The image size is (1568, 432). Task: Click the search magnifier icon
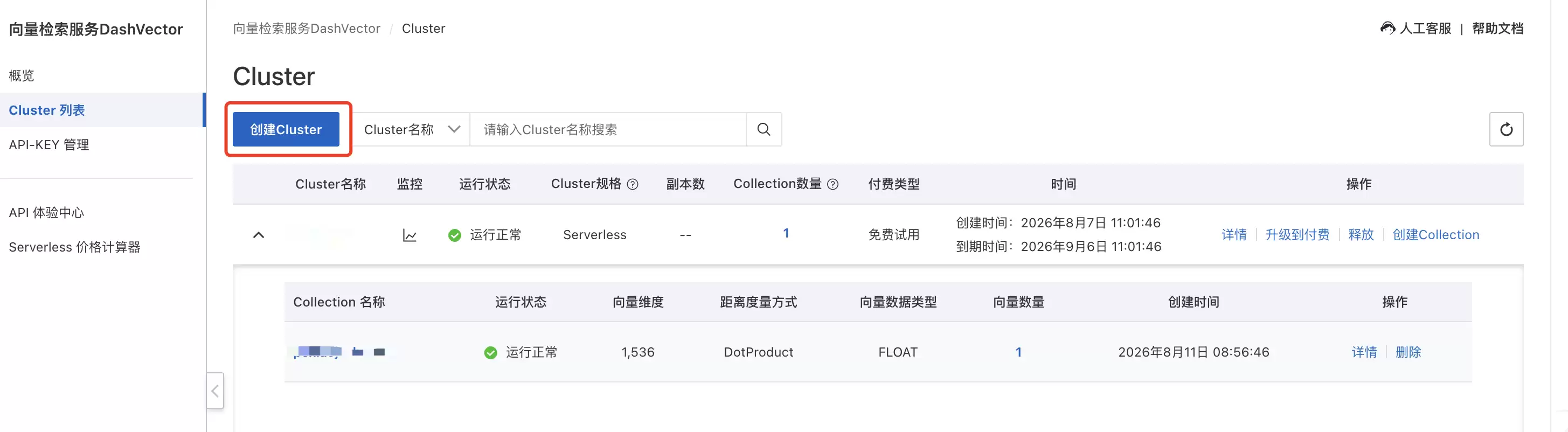(x=764, y=129)
